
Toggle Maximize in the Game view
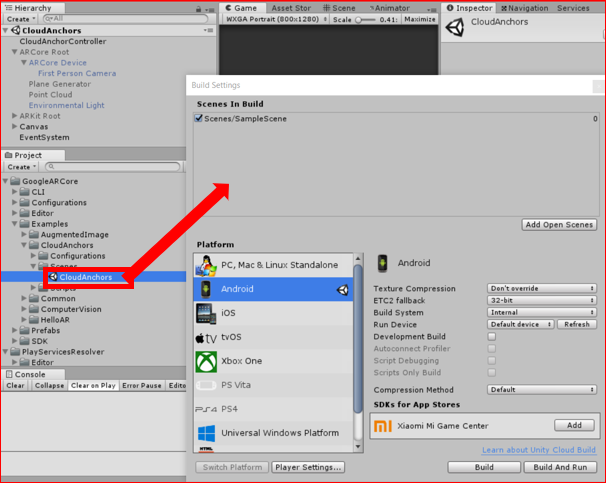point(420,19)
